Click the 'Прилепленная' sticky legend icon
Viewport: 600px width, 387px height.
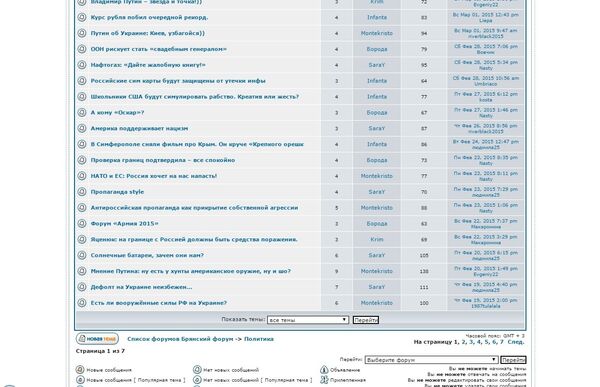coord(324,380)
